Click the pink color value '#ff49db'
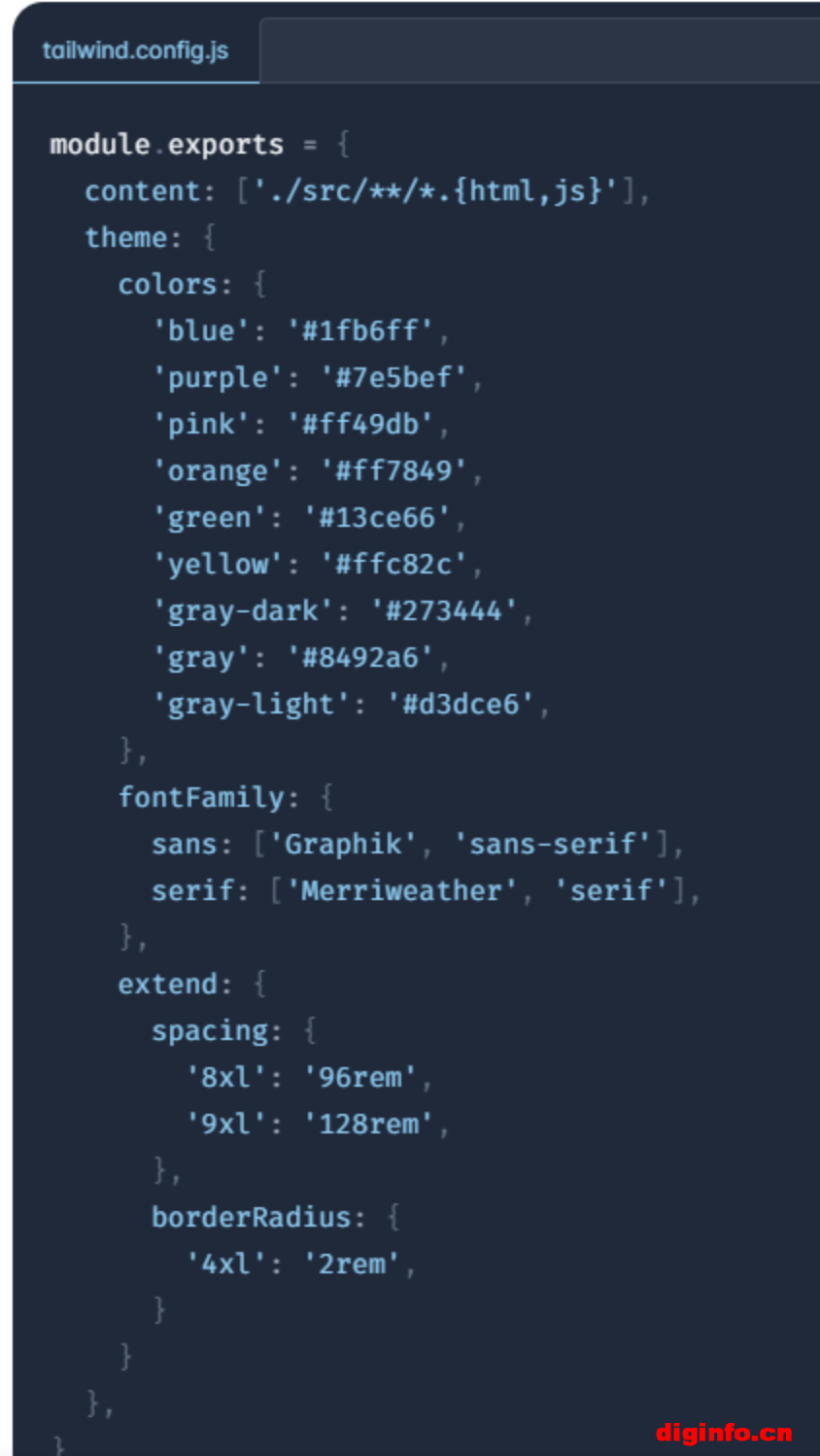 coord(360,424)
